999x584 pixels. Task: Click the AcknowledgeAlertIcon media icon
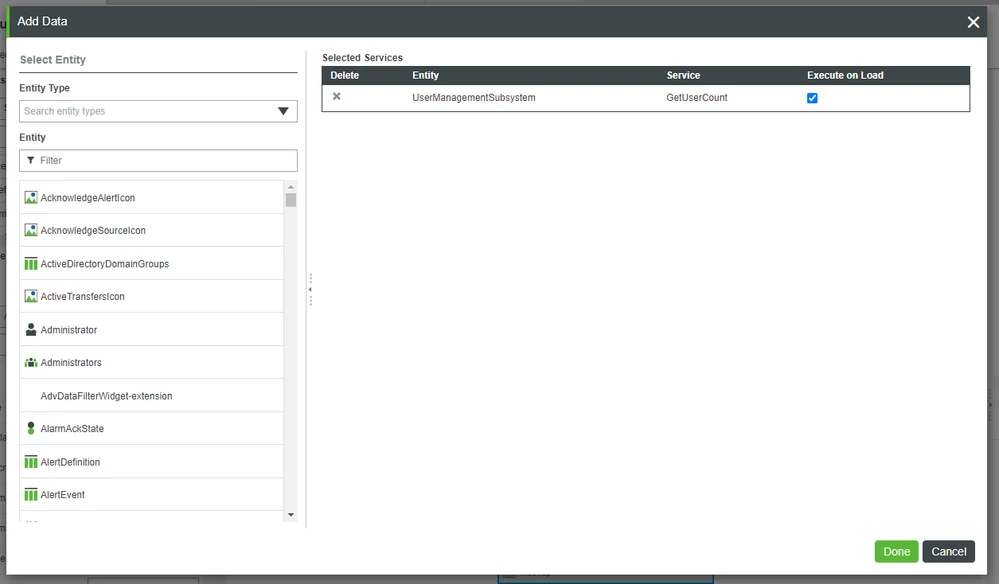tap(31, 197)
